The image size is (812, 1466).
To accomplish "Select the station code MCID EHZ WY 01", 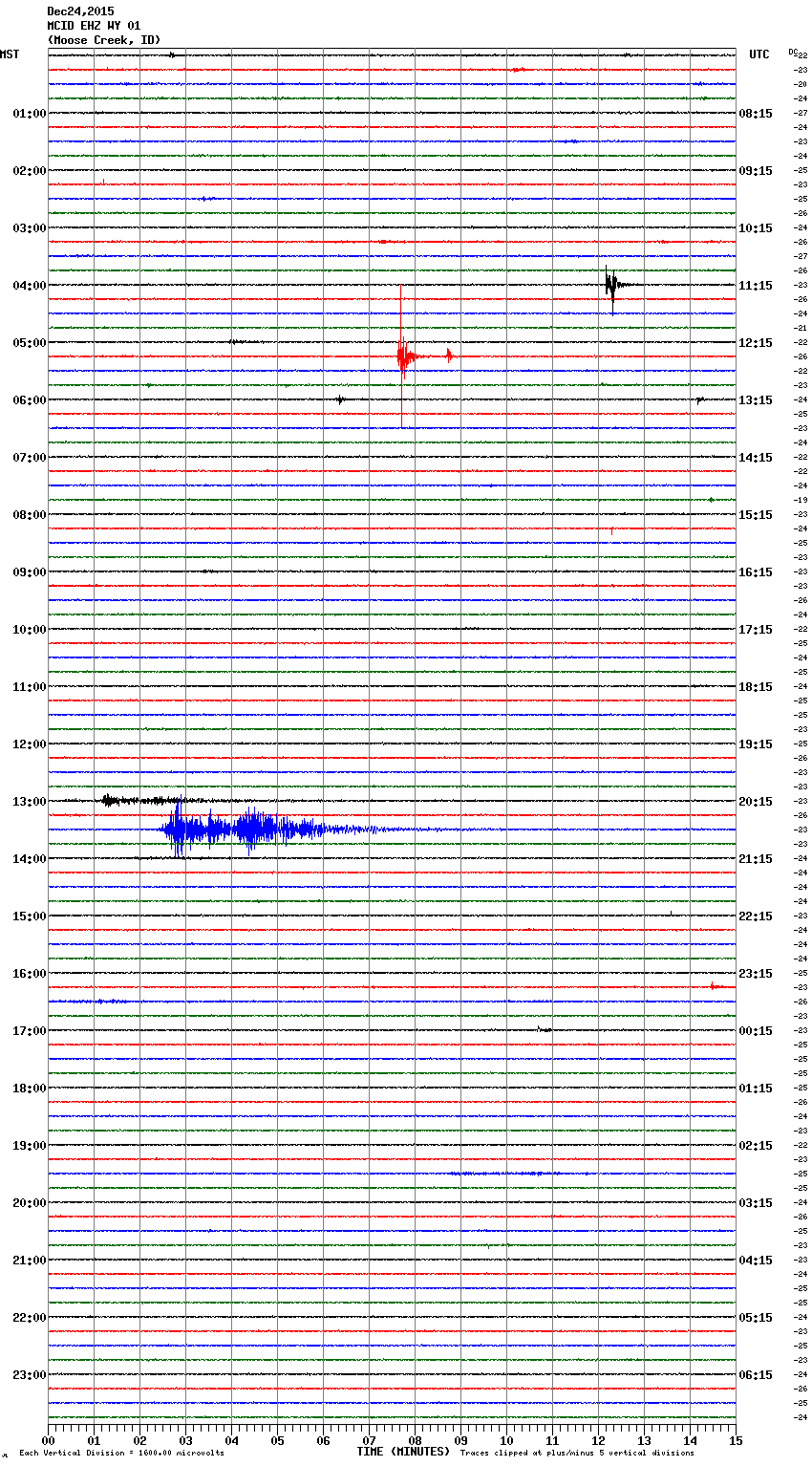I will pos(94,26).
